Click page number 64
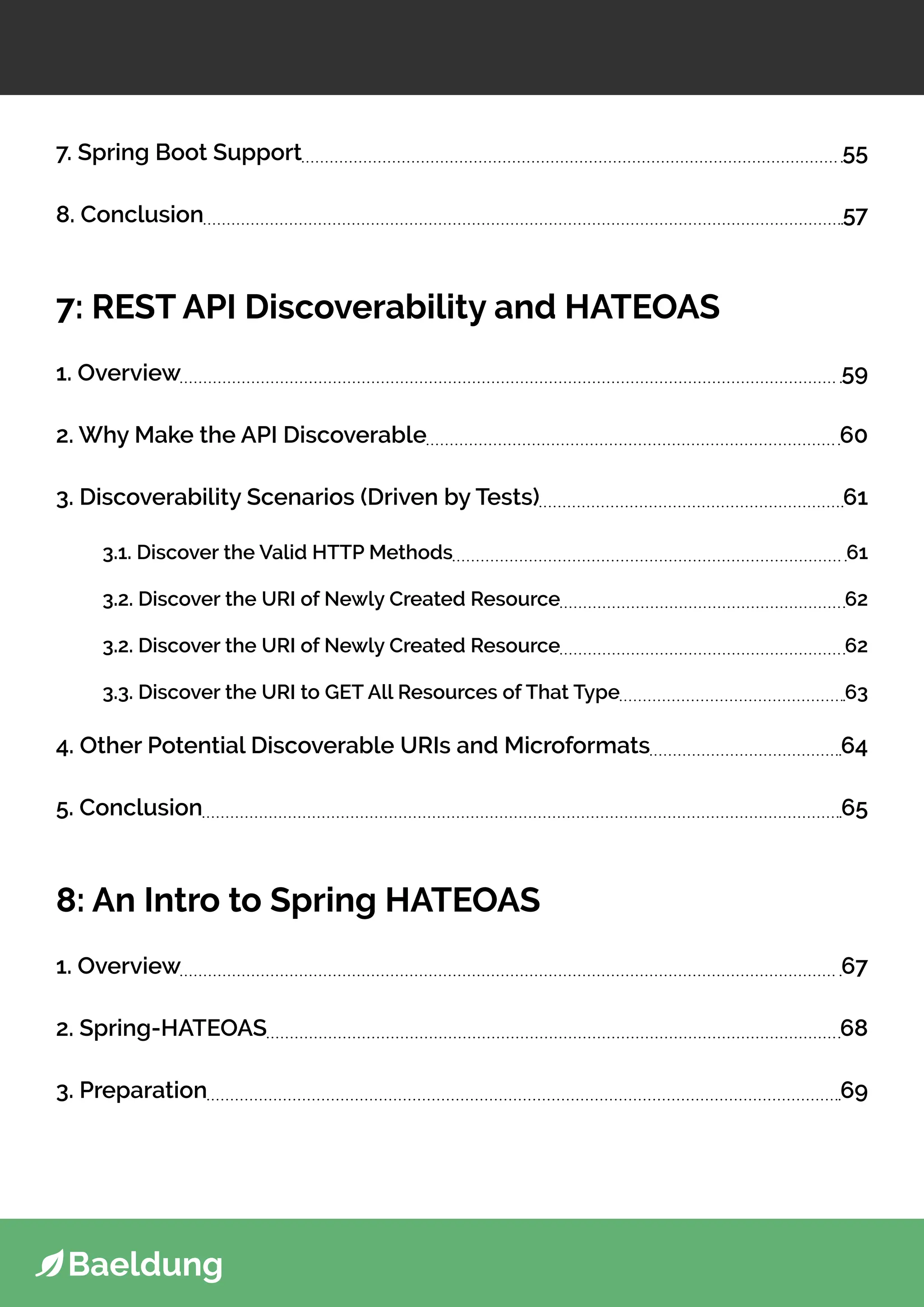This screenshot has width=924, height=1307. point(854,746)
